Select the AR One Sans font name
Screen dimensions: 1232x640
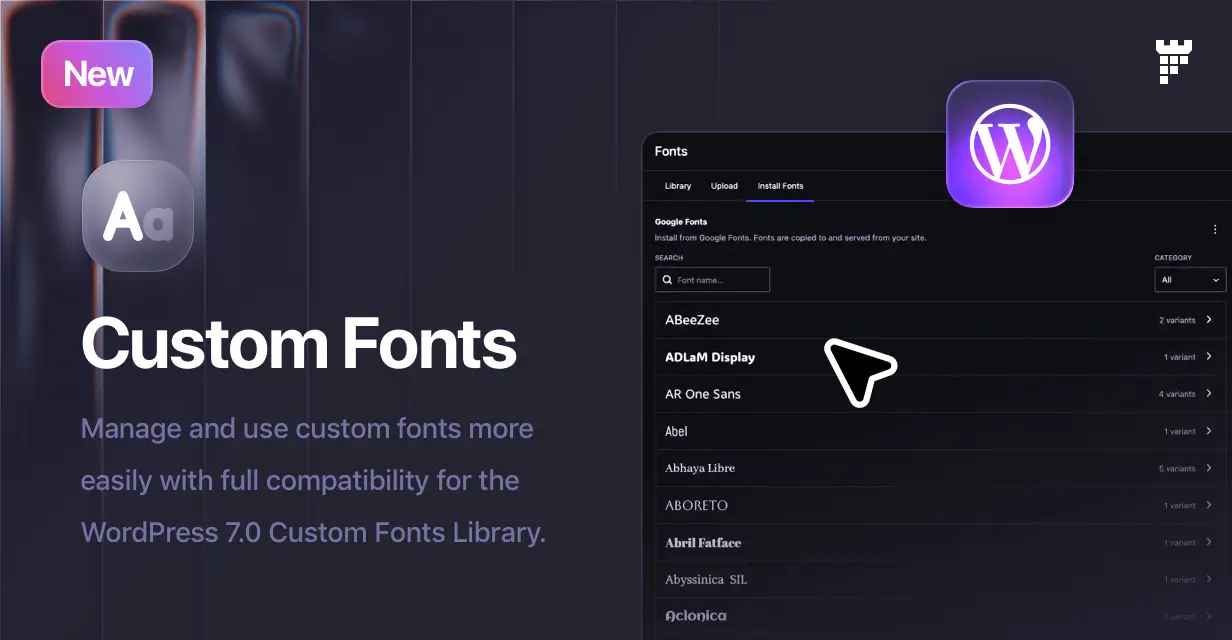click(703, 394)
